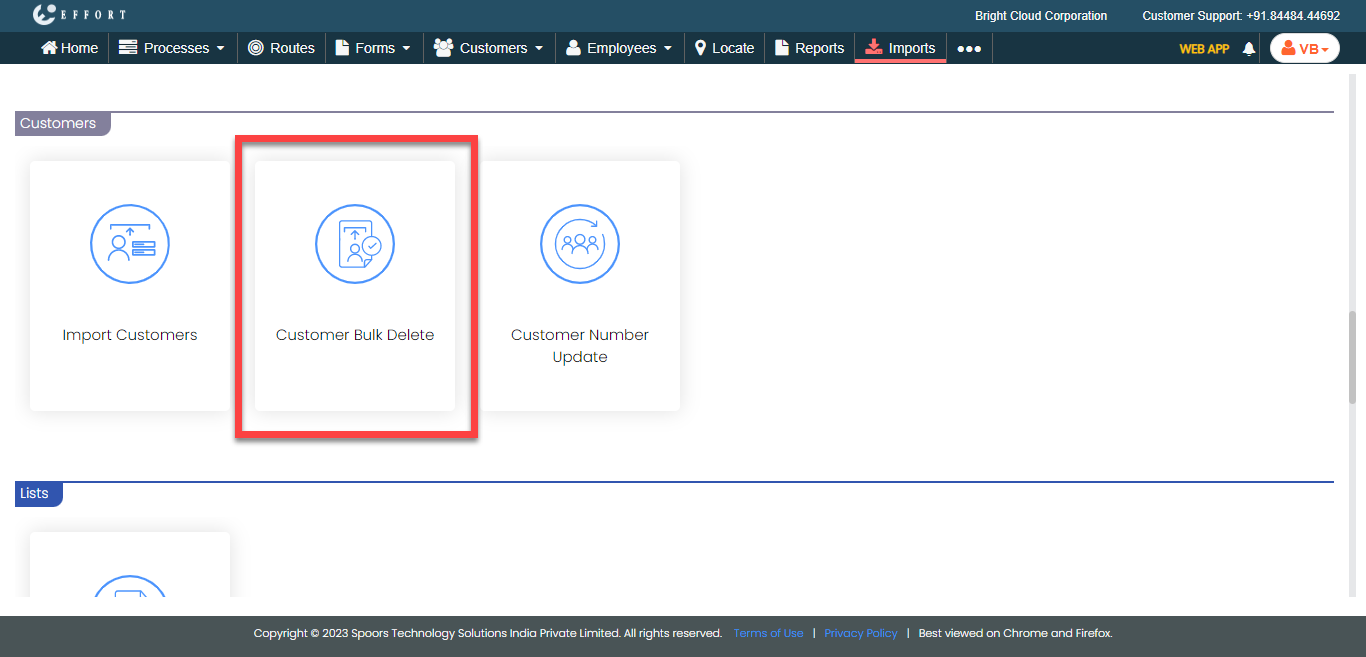Click the Import Customers icon
The height and width of the screenshot is (657, 1366).
[x=130, y=244]
